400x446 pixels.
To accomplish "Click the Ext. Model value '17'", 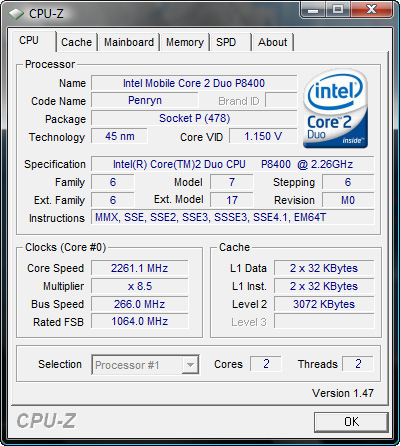I will [x=232, y=200].
